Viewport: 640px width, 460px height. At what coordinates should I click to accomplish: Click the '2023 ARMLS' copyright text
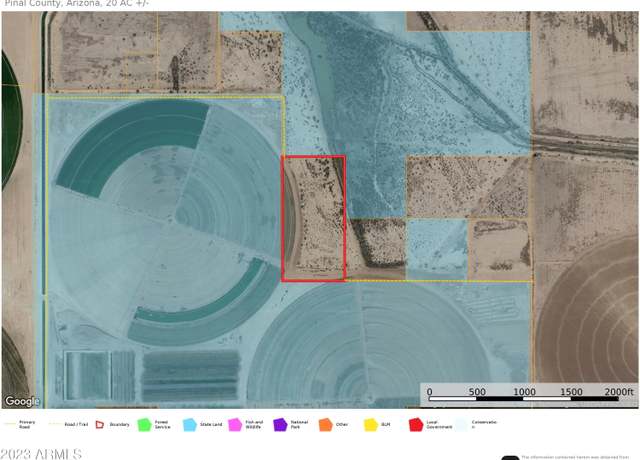point(41,454)
